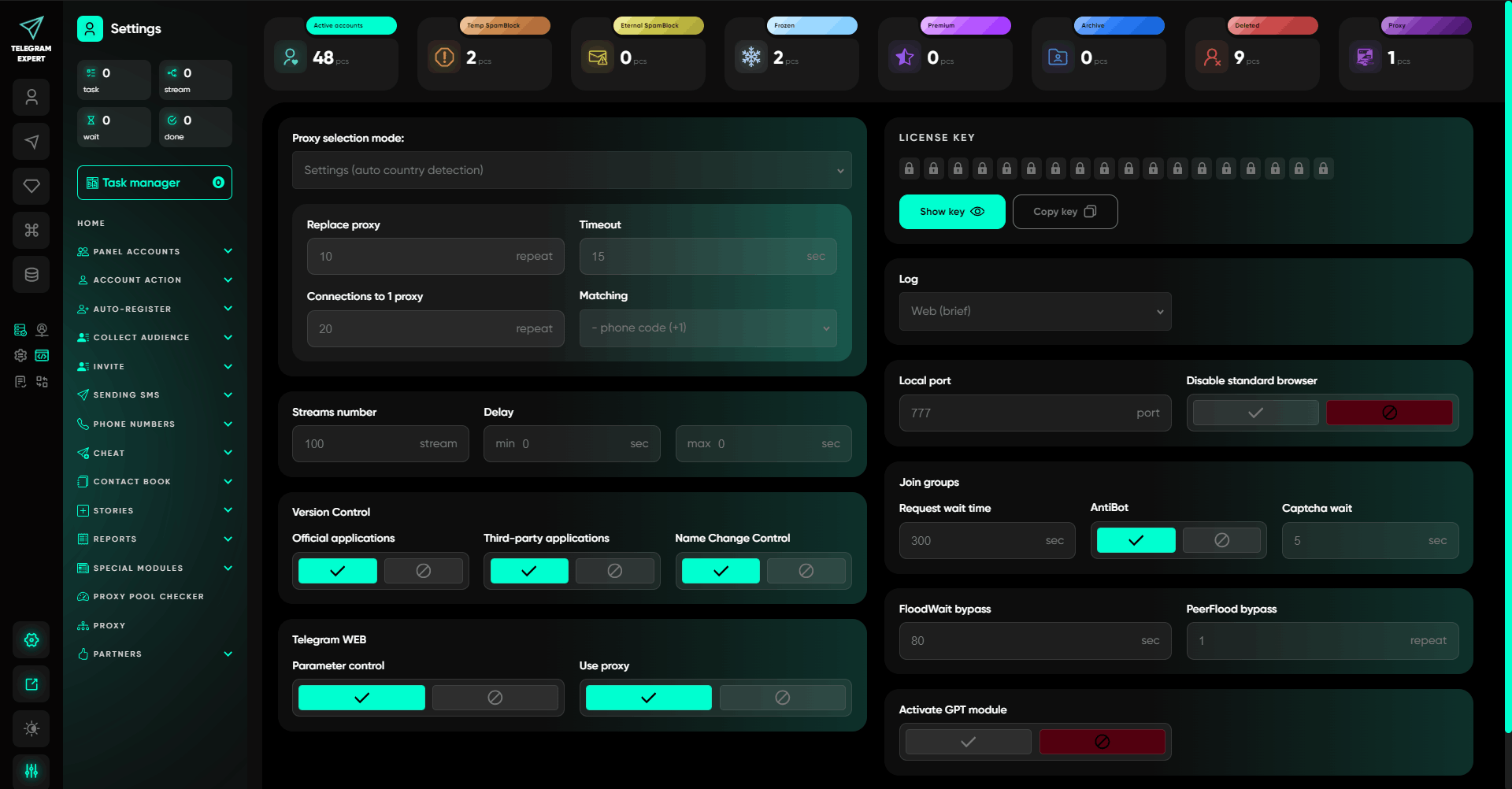
Task: Click Show key button
Action: click(x=952, y=212)
